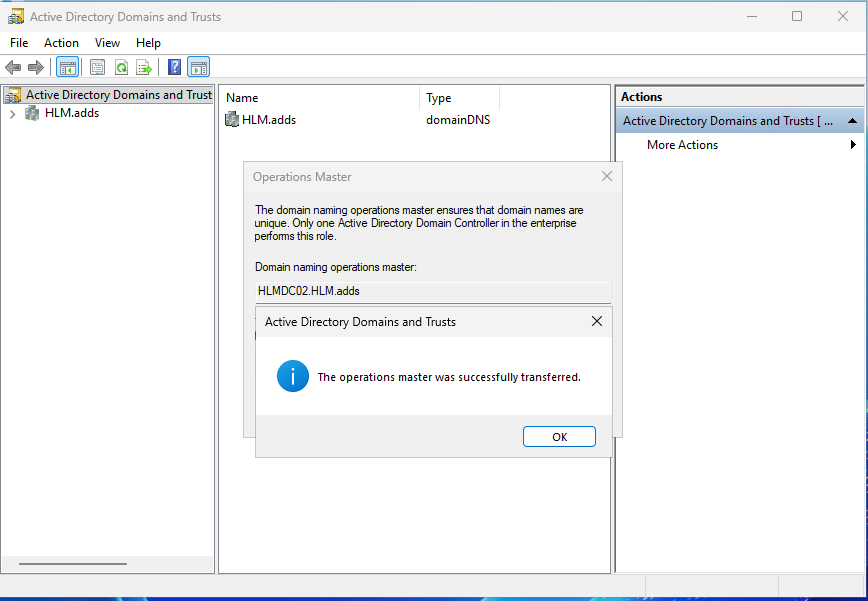Click OK in the success message
The height and width of the screenshot is (601, 868).
coord(559,437)
